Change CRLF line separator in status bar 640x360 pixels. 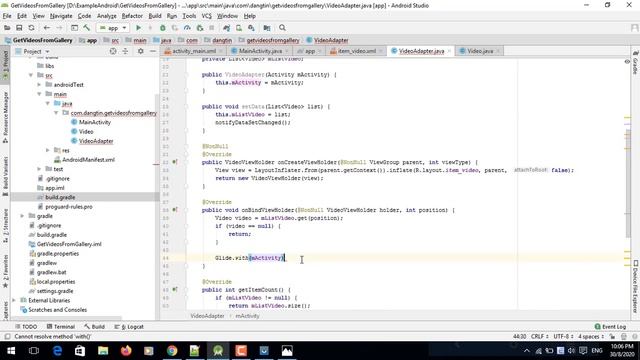tap(540, 337)
